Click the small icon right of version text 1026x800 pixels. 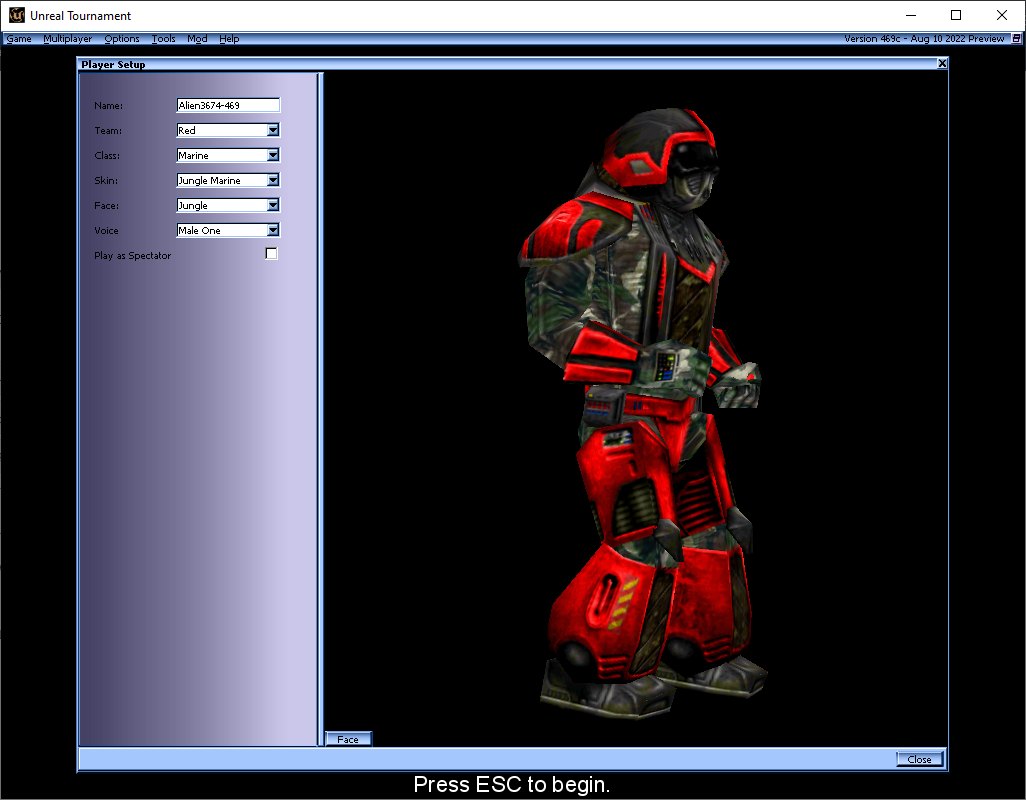tap(1016, 39)
